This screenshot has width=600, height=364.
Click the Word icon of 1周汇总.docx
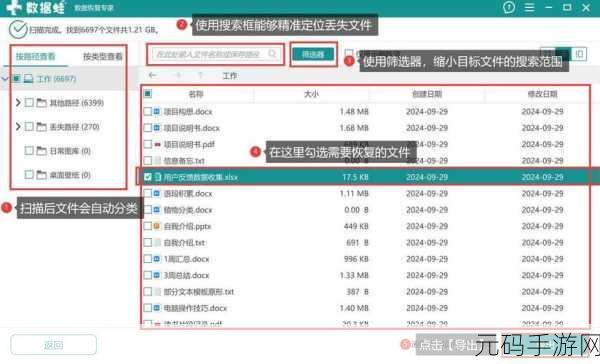click(157, 259)
